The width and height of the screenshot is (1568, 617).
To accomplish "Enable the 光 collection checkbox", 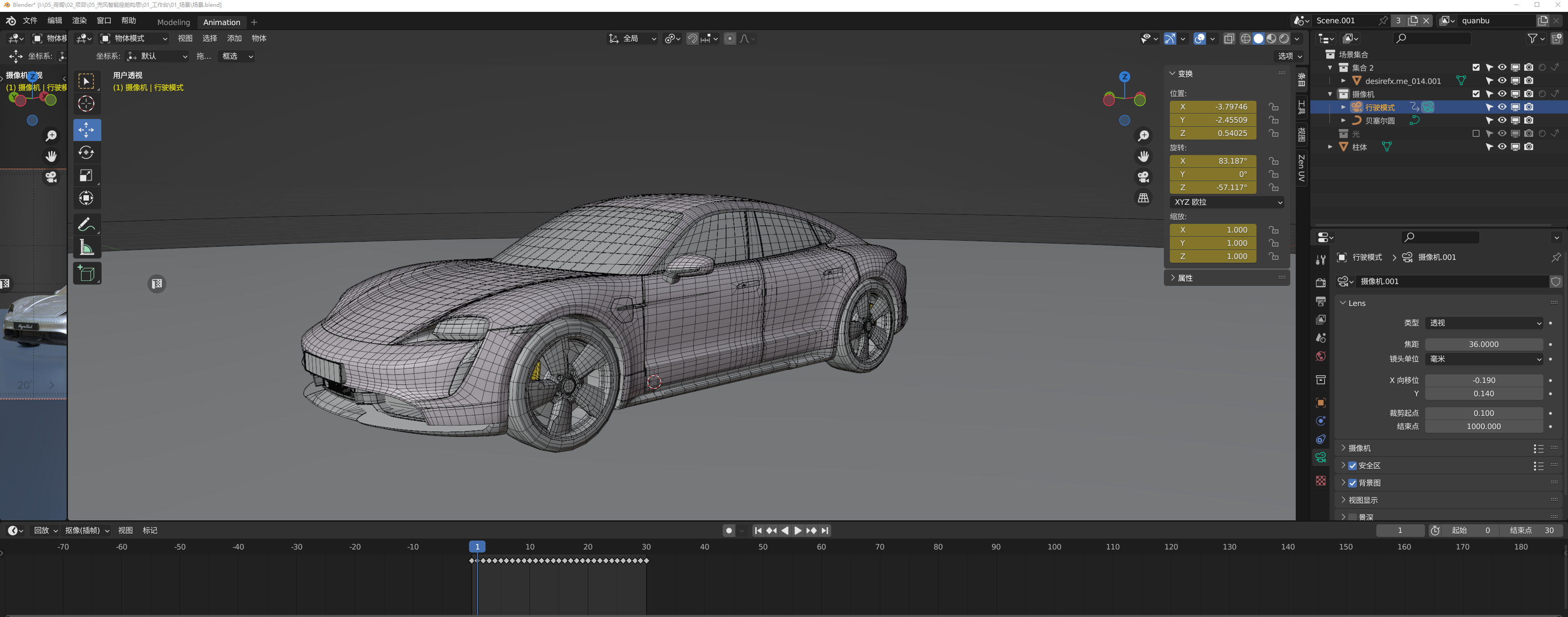I will 1475,133.
